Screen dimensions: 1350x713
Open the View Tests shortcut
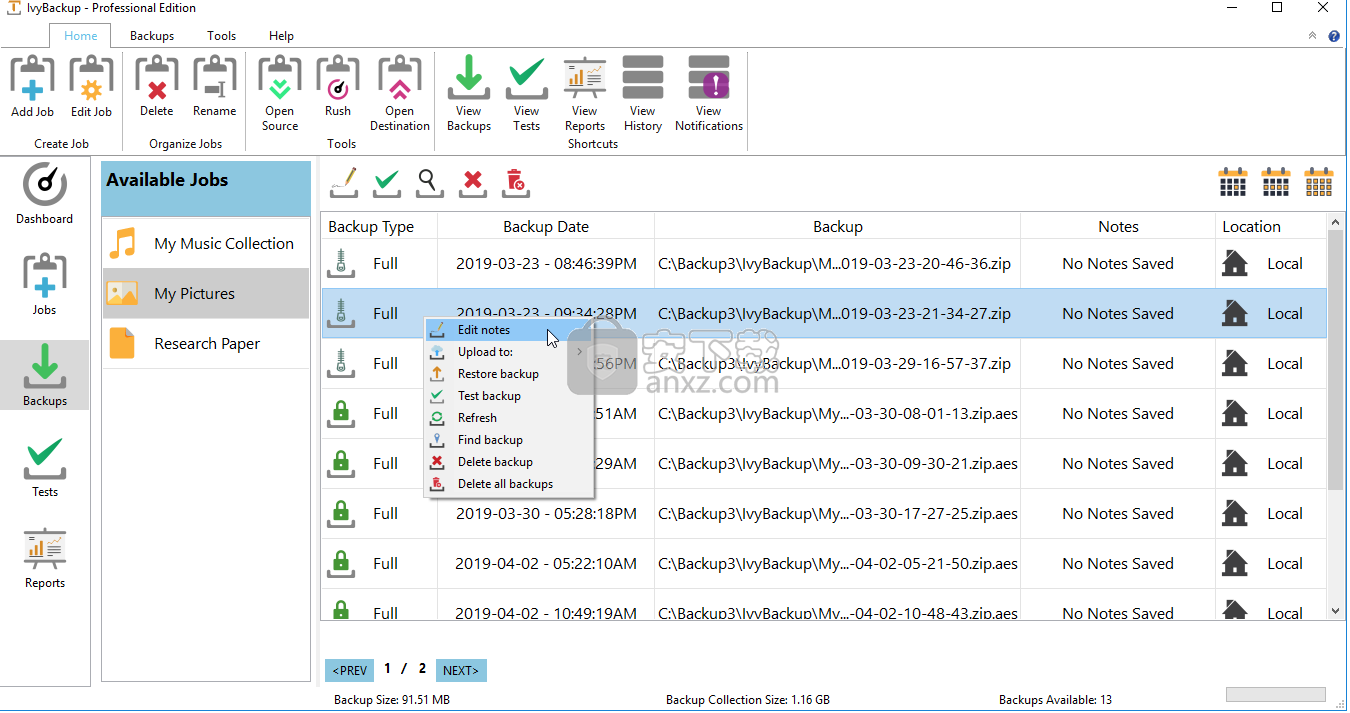click(x=526, y=93)
